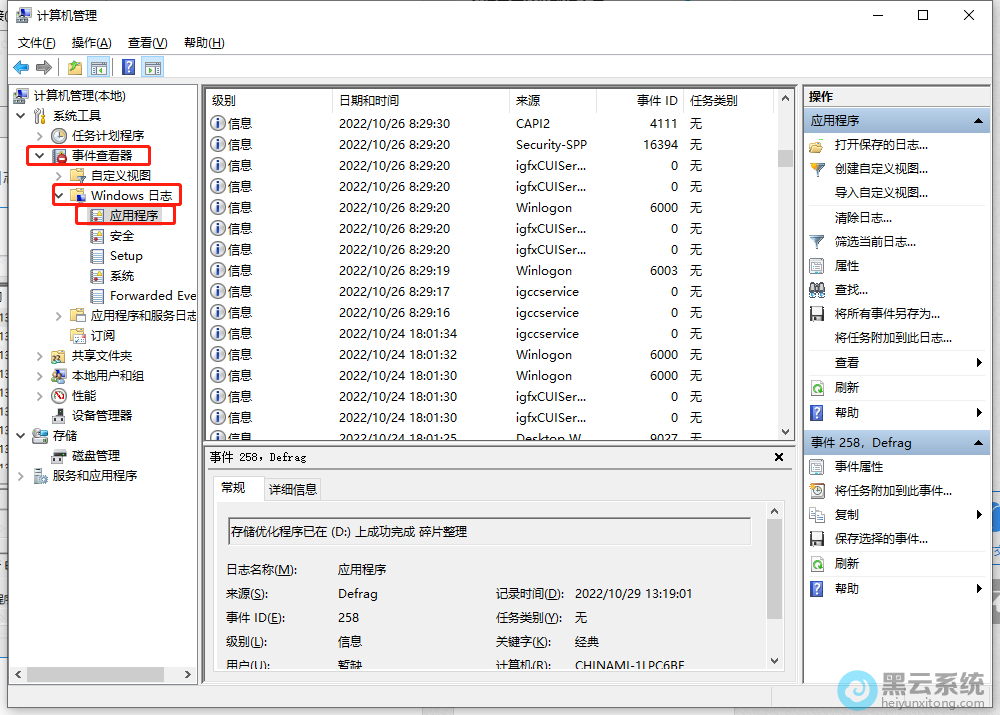Collapse the 应用程序 section in actions pane
Screen dimensions: 1000x715
click(979, 120)
